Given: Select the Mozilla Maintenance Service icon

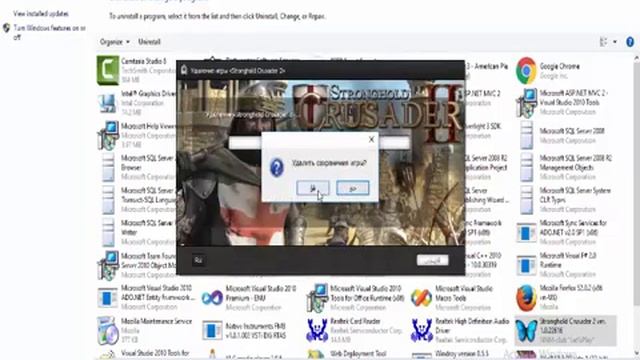Looking at the screenshot, I should point(108,330).
